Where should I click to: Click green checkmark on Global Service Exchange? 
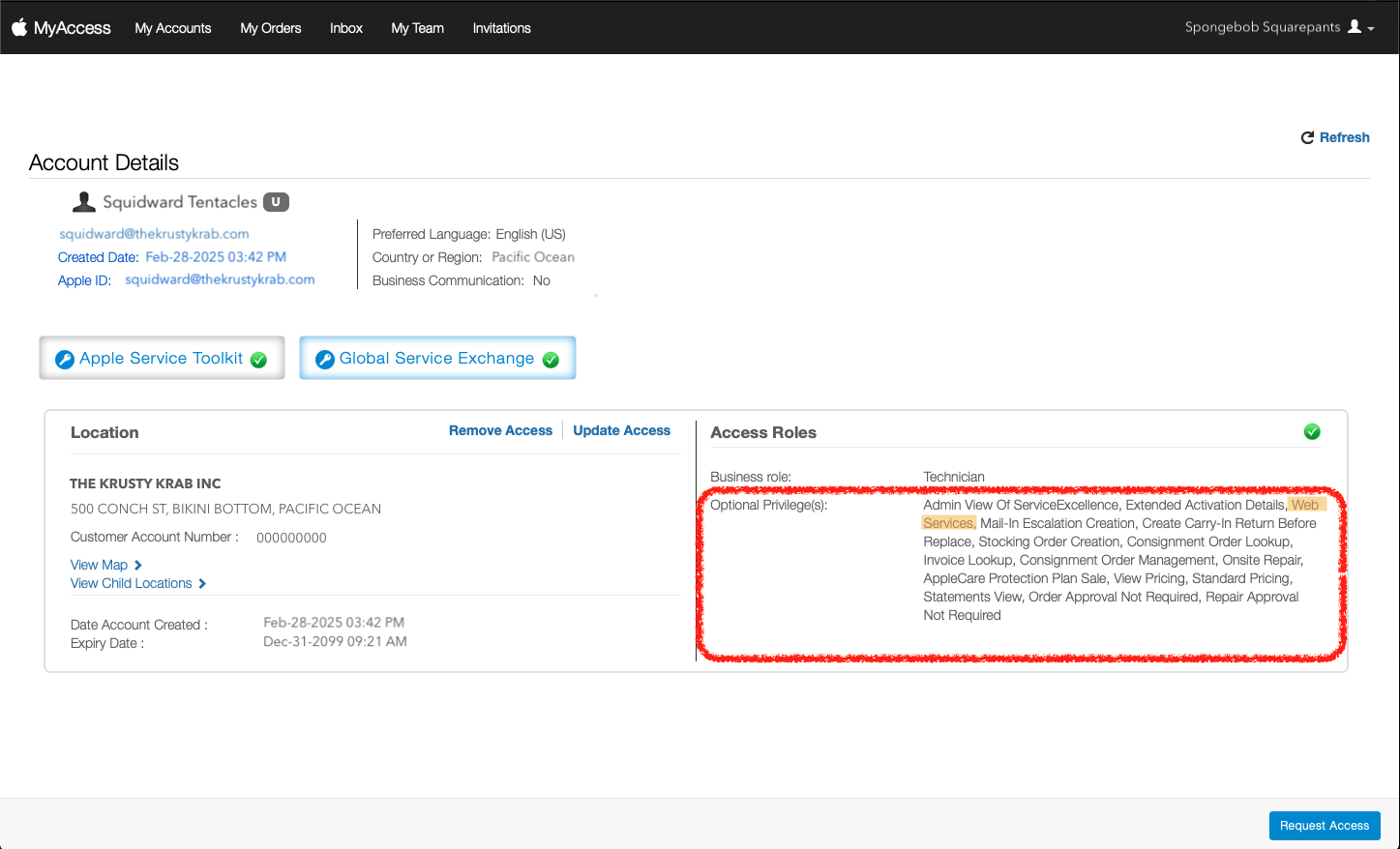click(551, 360)
